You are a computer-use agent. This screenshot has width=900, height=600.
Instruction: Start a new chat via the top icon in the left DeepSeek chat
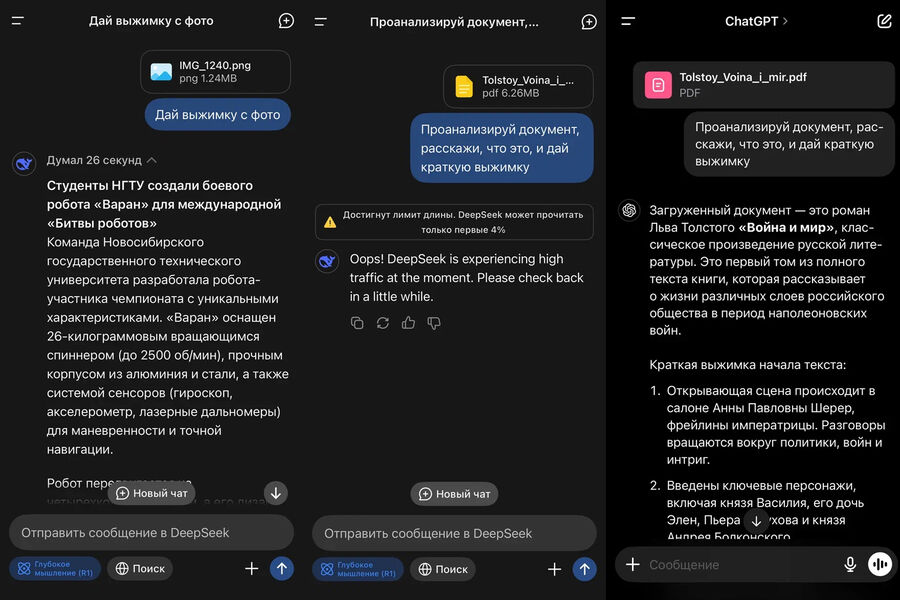(286, 21)
